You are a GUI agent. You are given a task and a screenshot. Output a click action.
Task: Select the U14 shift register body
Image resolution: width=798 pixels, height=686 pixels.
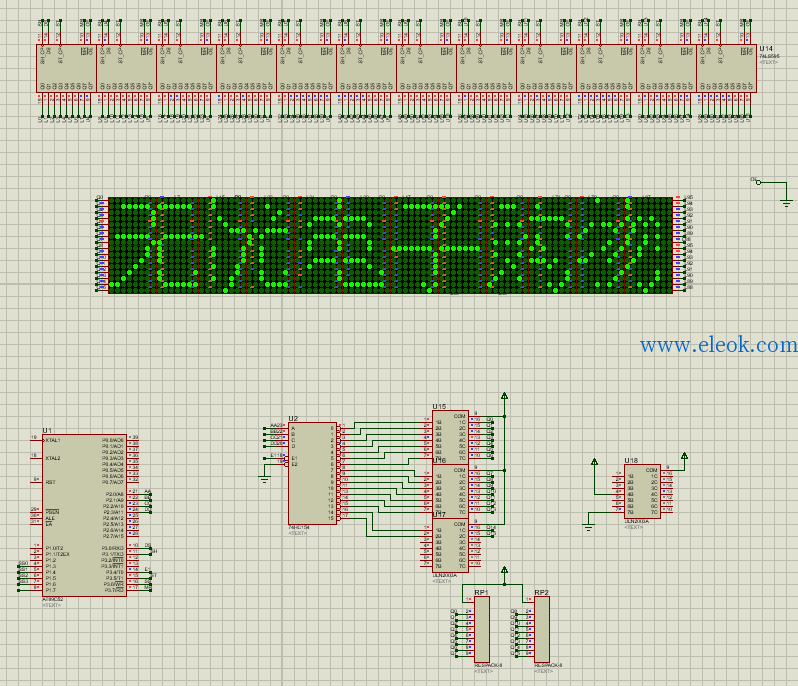click(726, 69)
